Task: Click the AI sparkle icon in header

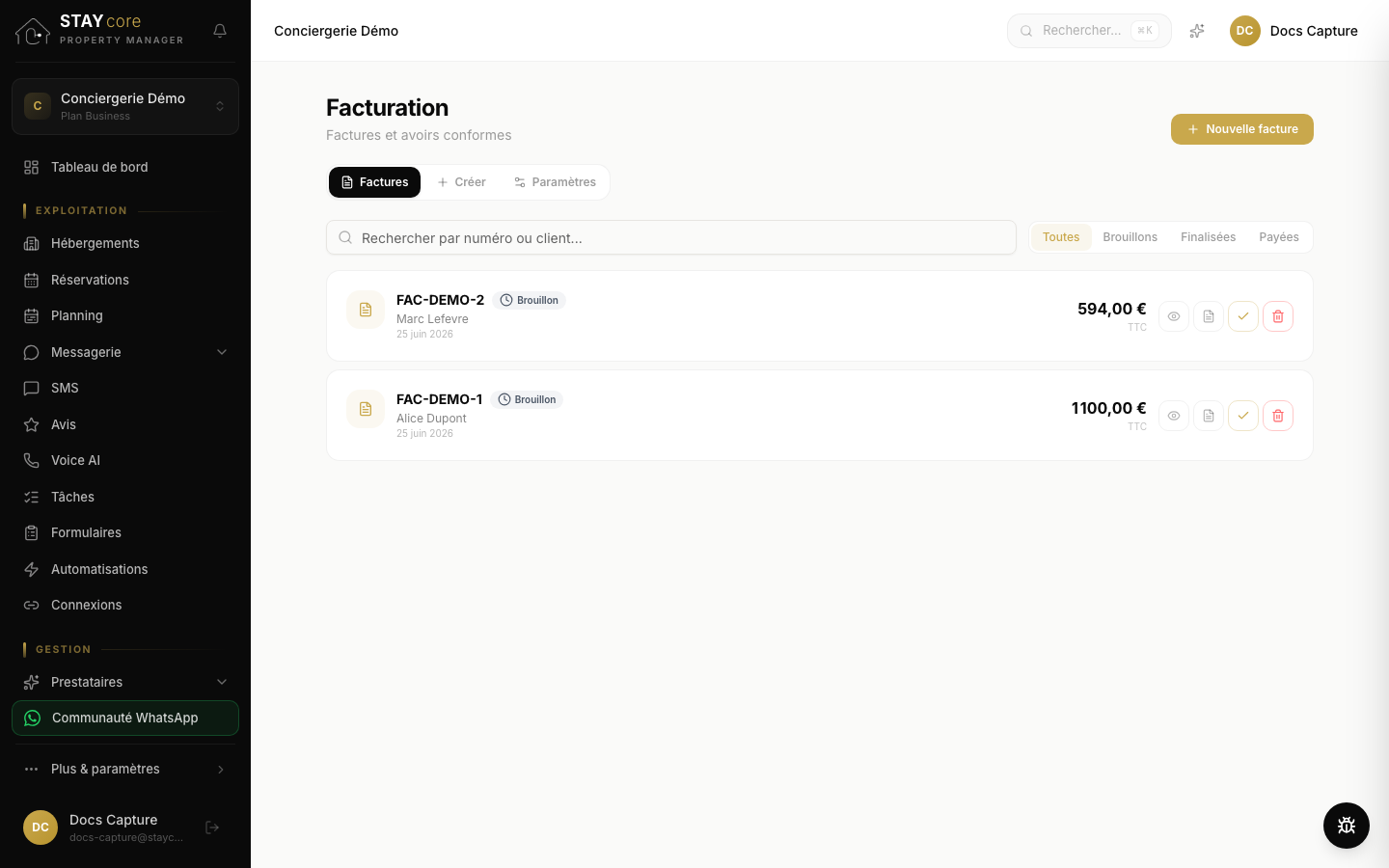Action: pos(1197,31)
